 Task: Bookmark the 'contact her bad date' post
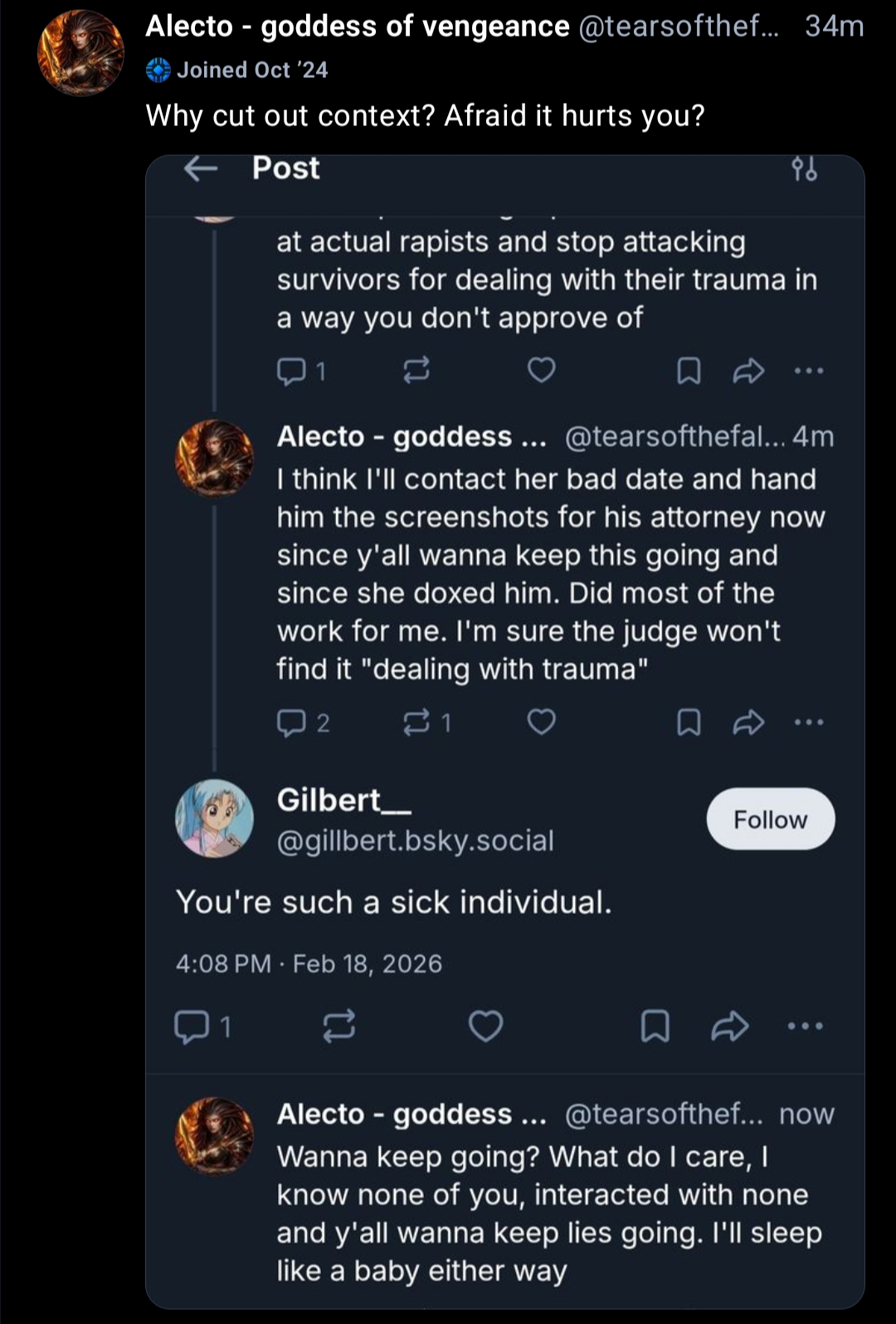(x=689, y=723)
